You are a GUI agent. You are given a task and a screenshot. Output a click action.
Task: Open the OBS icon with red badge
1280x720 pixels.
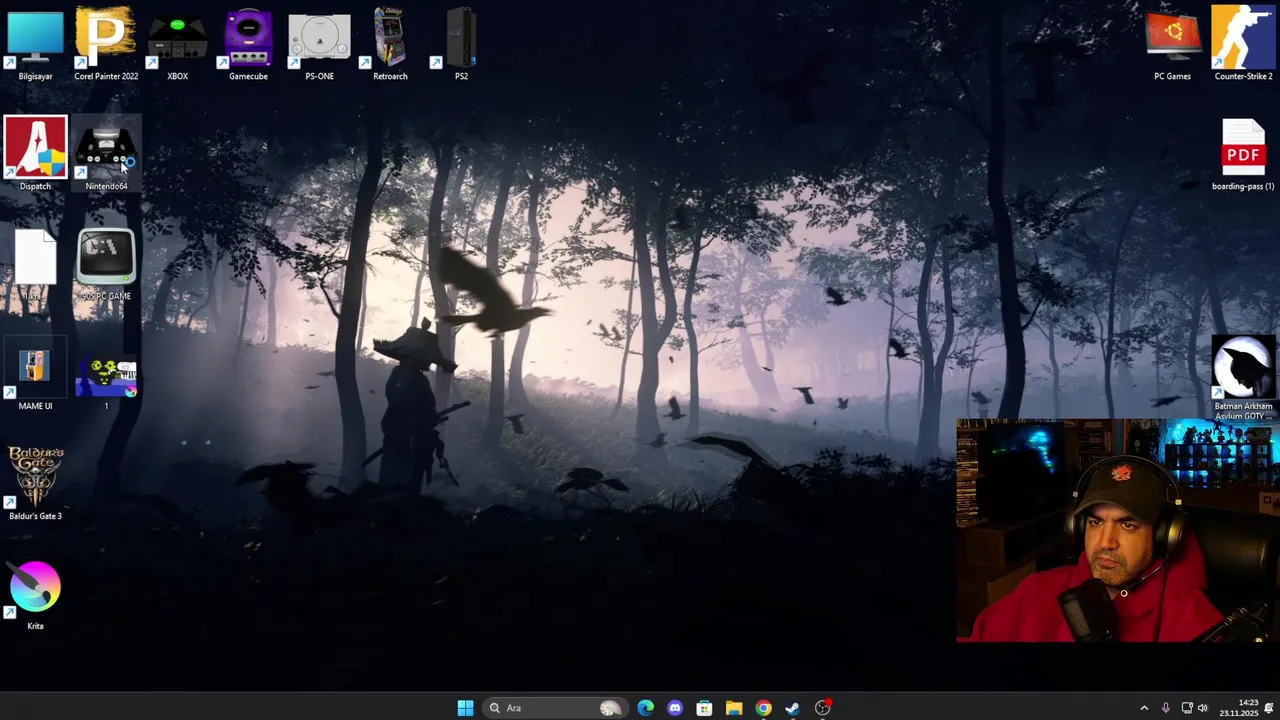click(x=823, y=708)
